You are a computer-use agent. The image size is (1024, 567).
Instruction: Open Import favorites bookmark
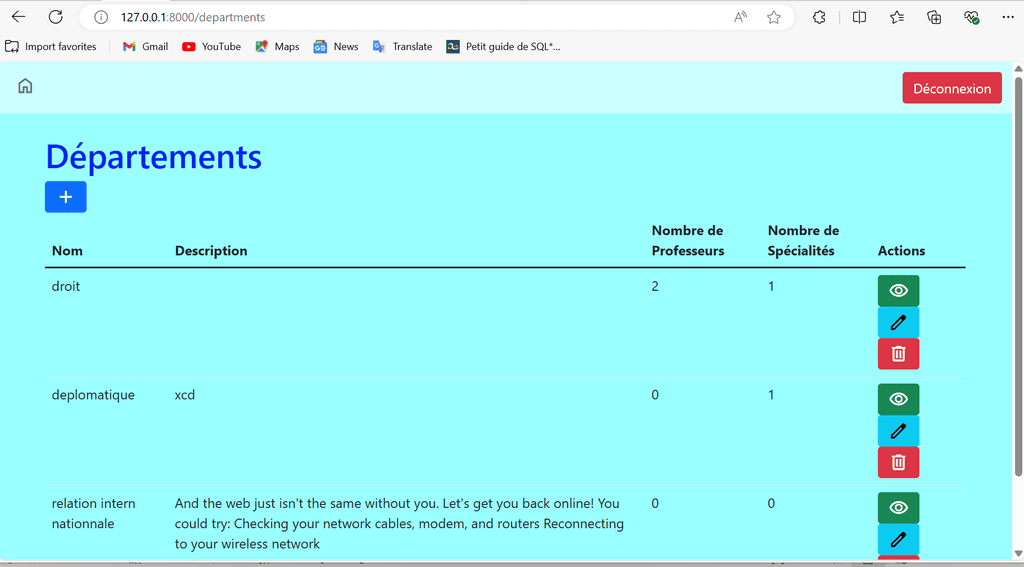pos(50,46)
